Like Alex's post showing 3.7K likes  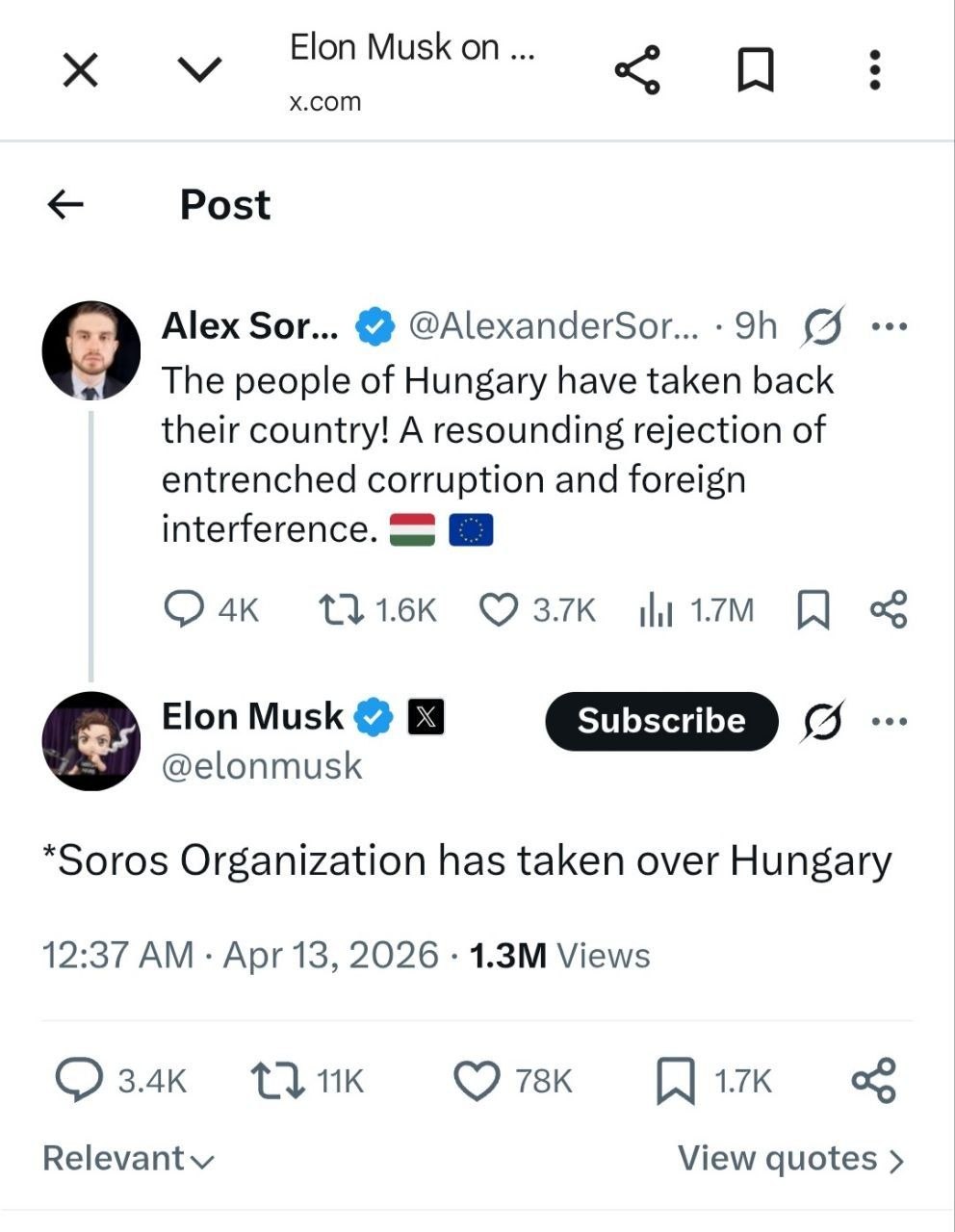click(499, 609)
